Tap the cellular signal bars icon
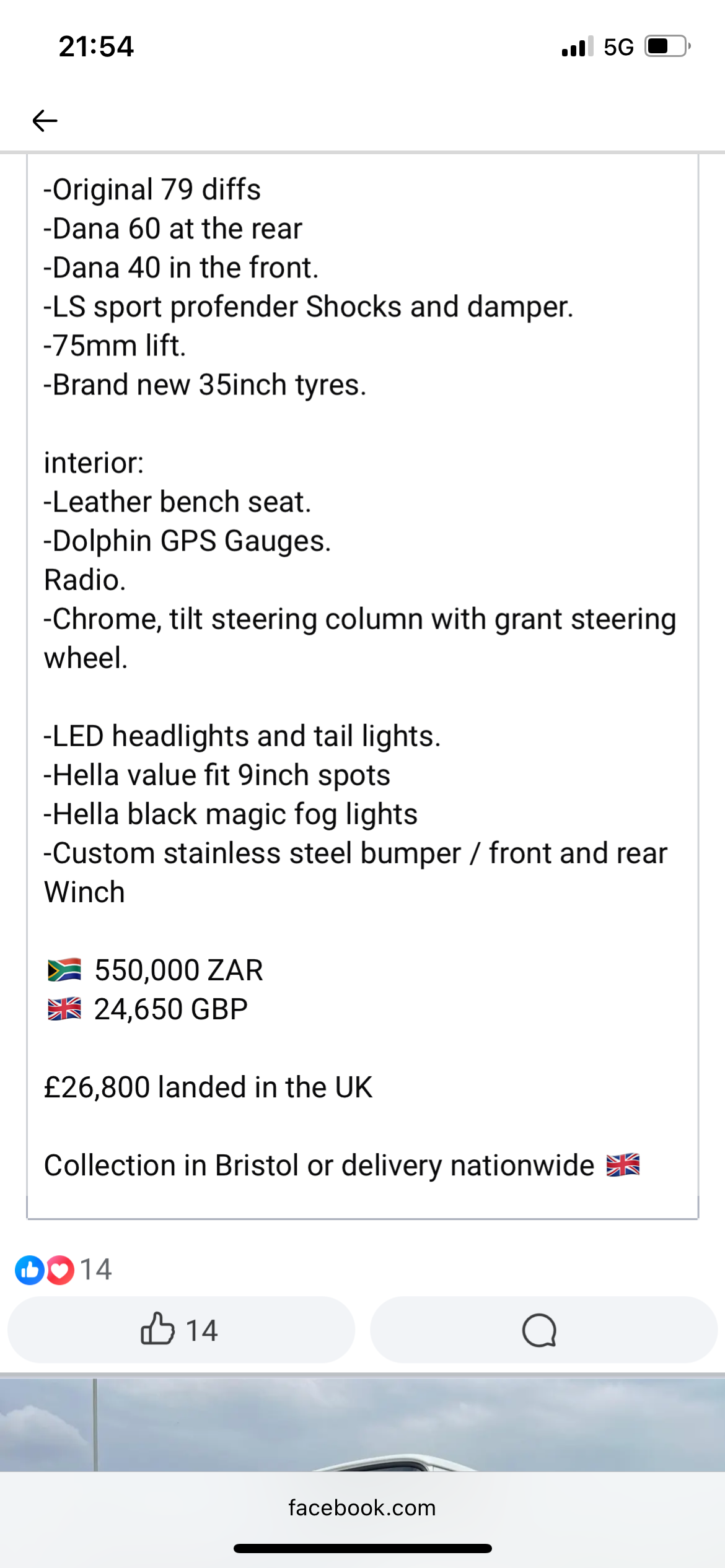 click(577, 46)
